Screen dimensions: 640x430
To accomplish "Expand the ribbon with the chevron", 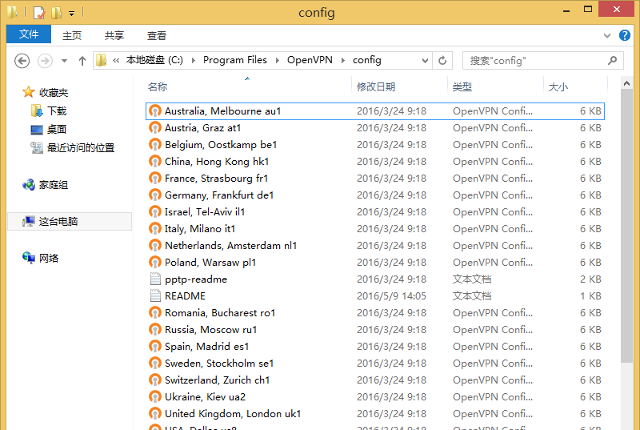I will pos(607,35).
